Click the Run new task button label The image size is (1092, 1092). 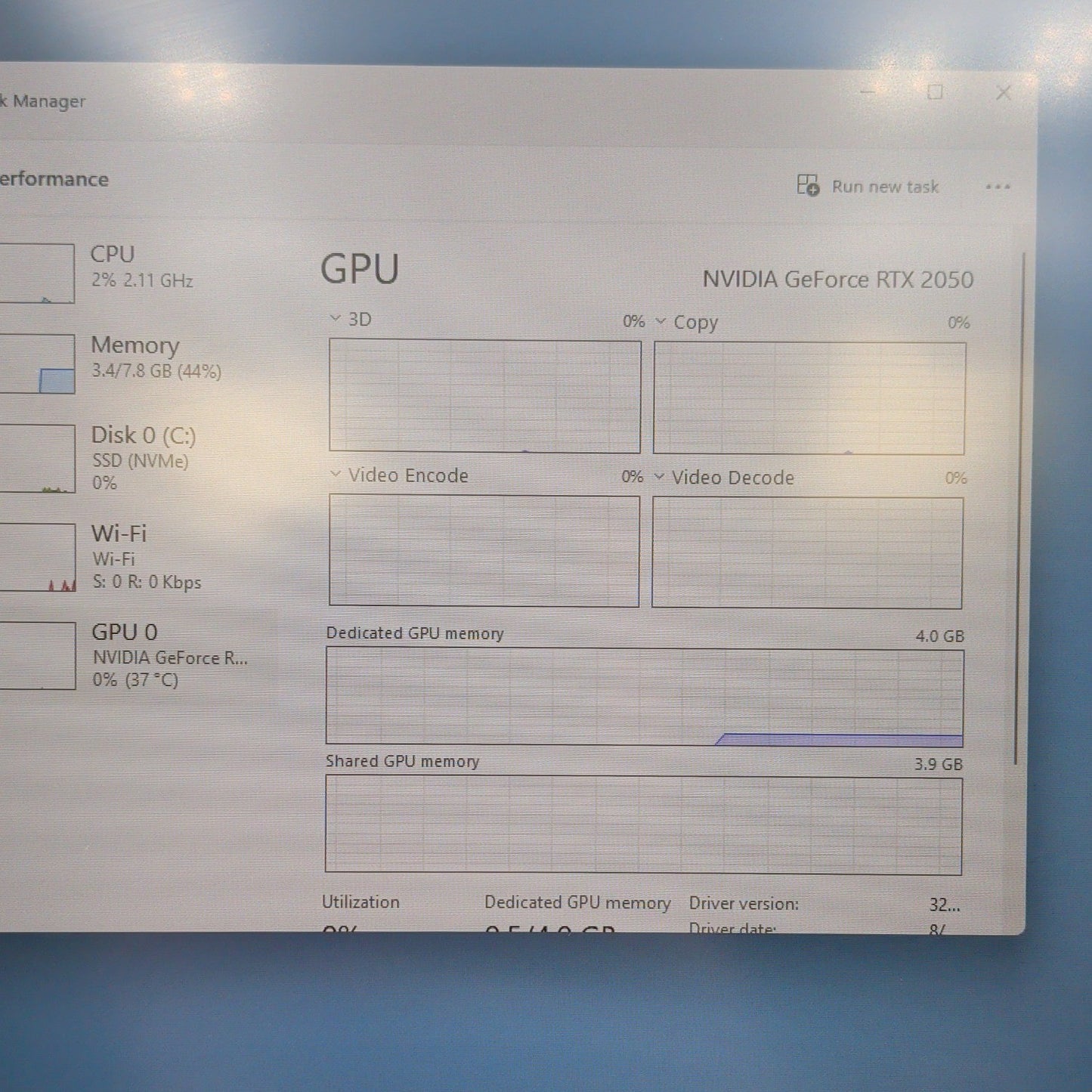coord(885,187)
